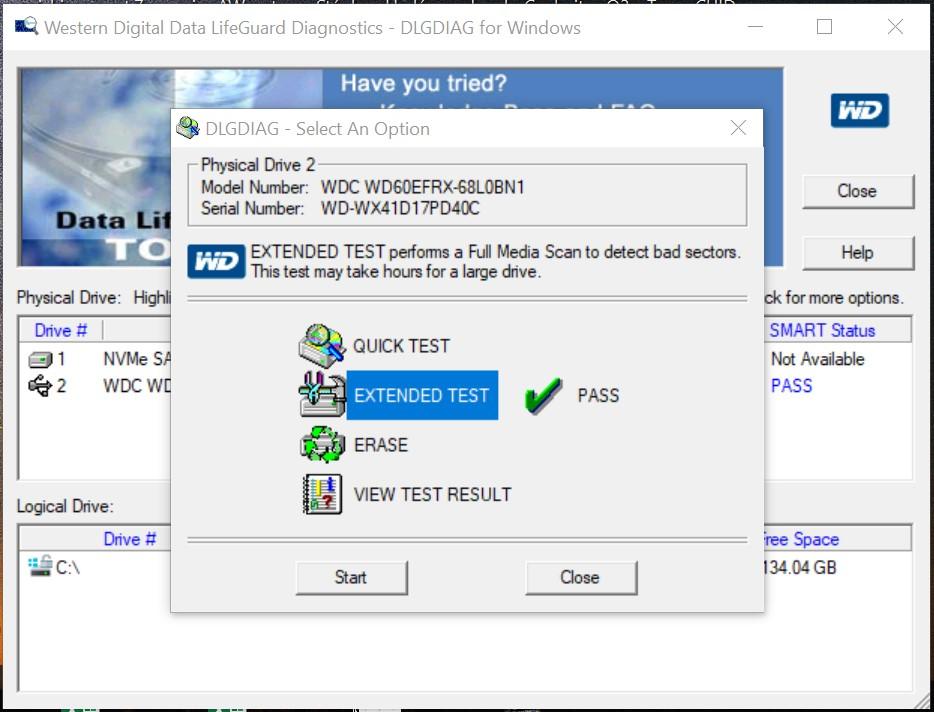The width and height of the screenshot is (934, 712).
Task: Click serial number WD-WX41D17PD40C
Action: point(400,209)
